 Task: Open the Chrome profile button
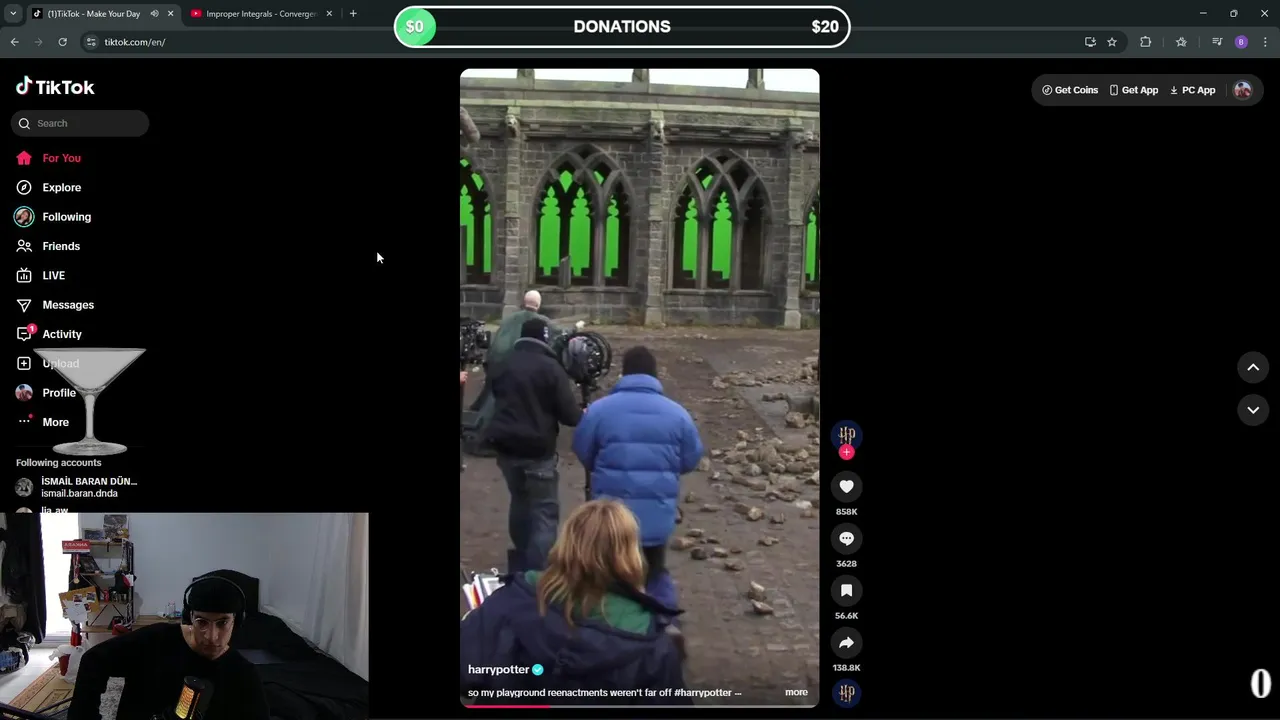(1241, 42)
